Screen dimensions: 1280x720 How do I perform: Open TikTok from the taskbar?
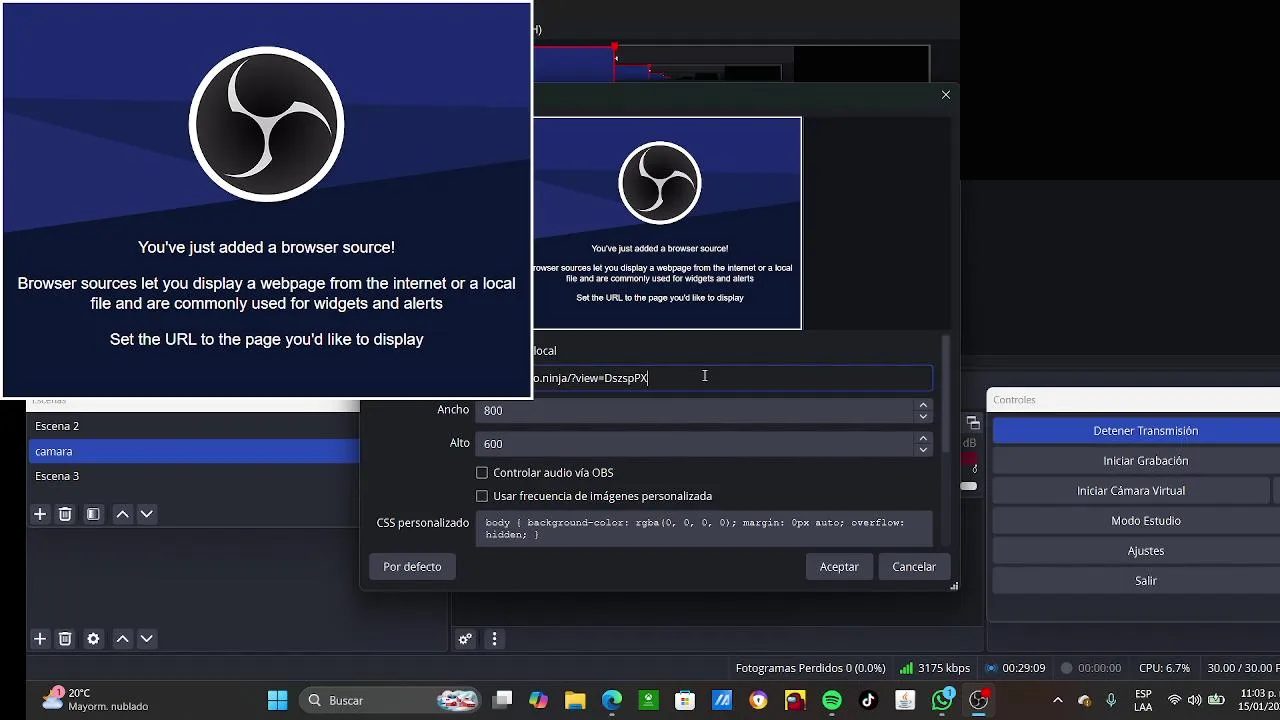(868, 701)
